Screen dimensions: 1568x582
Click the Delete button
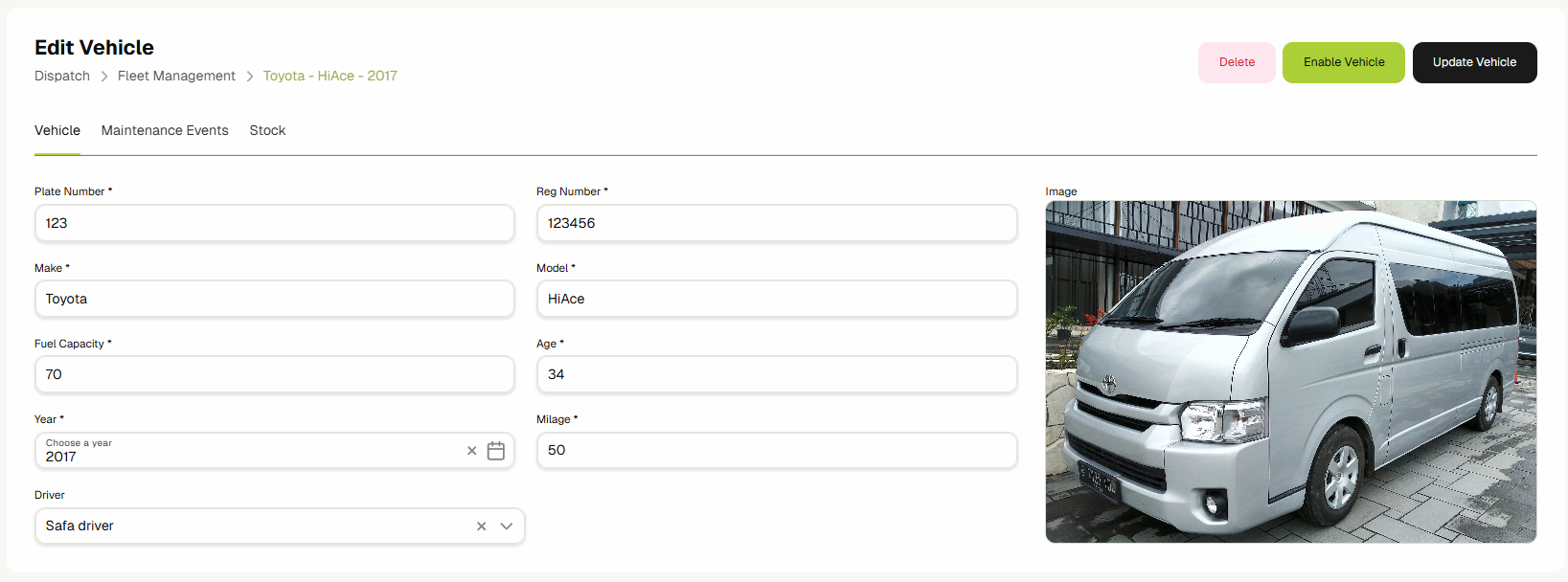tap(1236, 62)
